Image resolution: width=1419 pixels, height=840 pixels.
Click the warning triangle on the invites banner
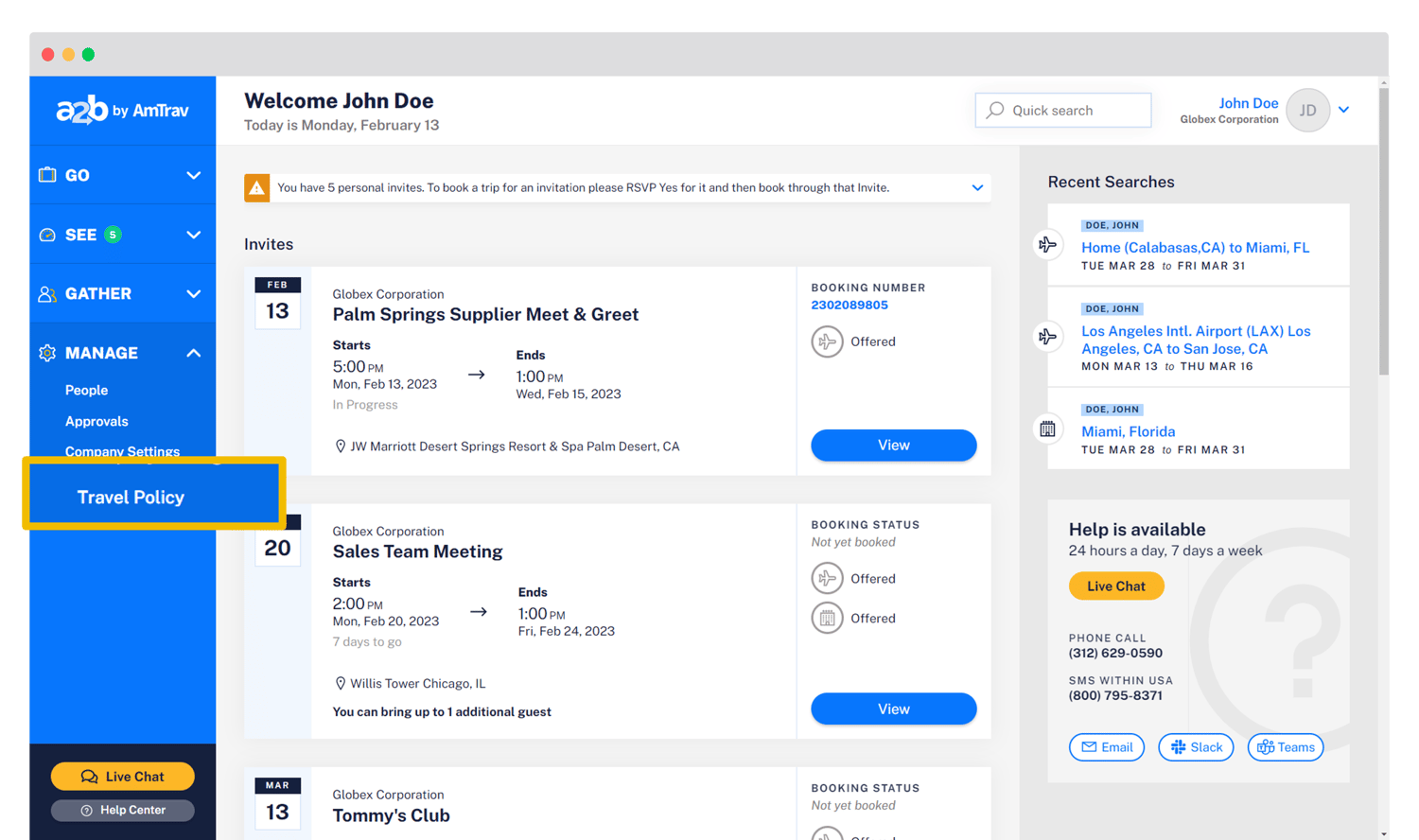256,187
